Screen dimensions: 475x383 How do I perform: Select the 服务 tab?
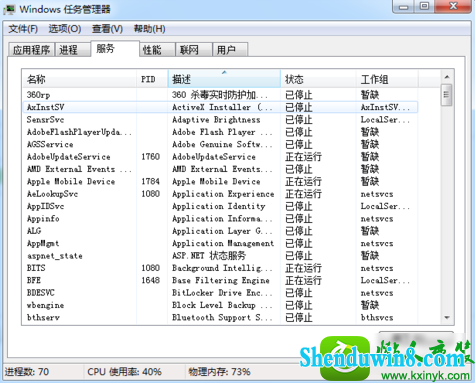click(115, 49)
